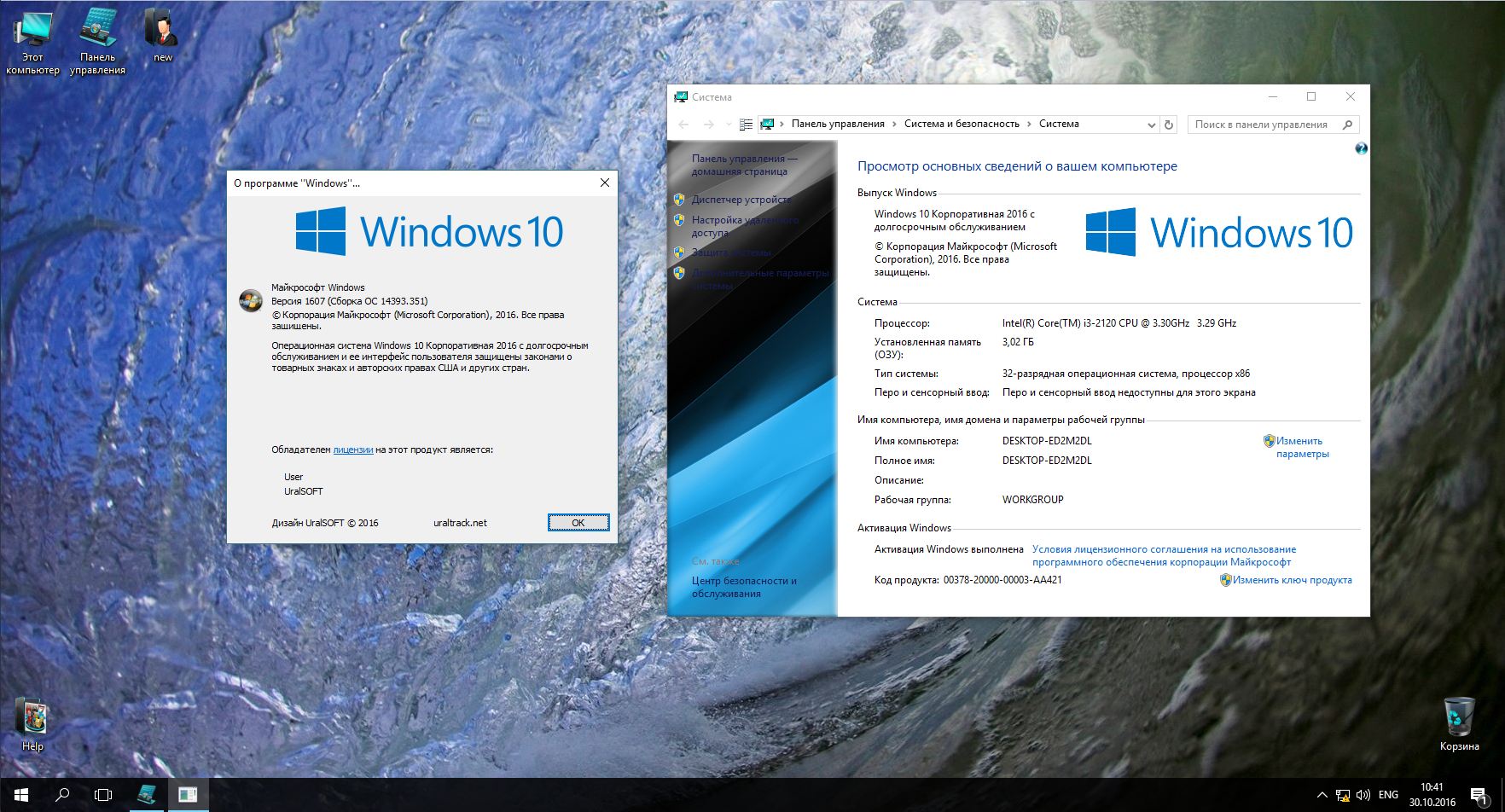Minimize the Система window
The height and width of the screenshot is (812, 1505).
point(1273,96)
